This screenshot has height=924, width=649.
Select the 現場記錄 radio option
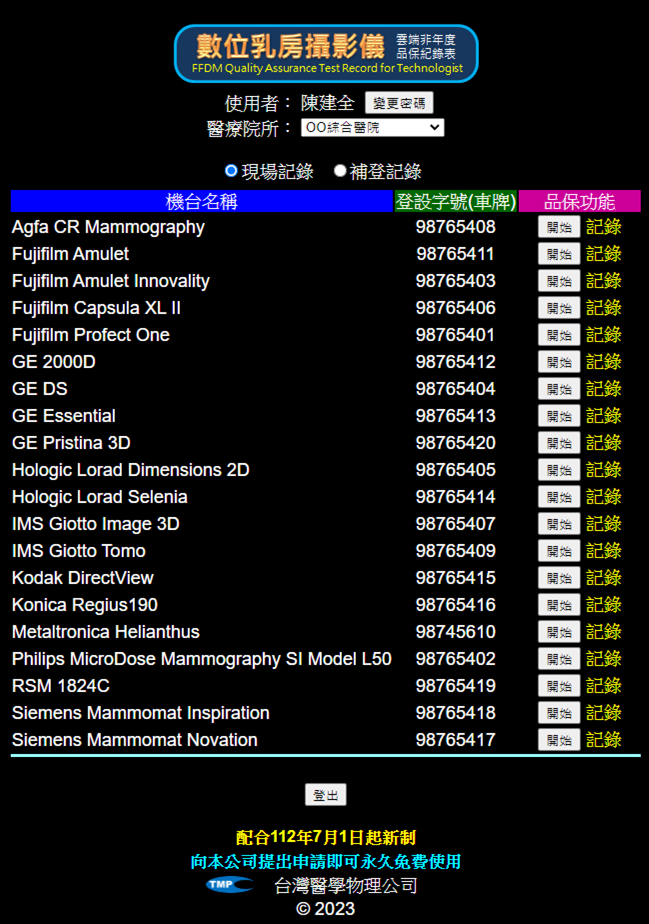click(x=232, y=171)
